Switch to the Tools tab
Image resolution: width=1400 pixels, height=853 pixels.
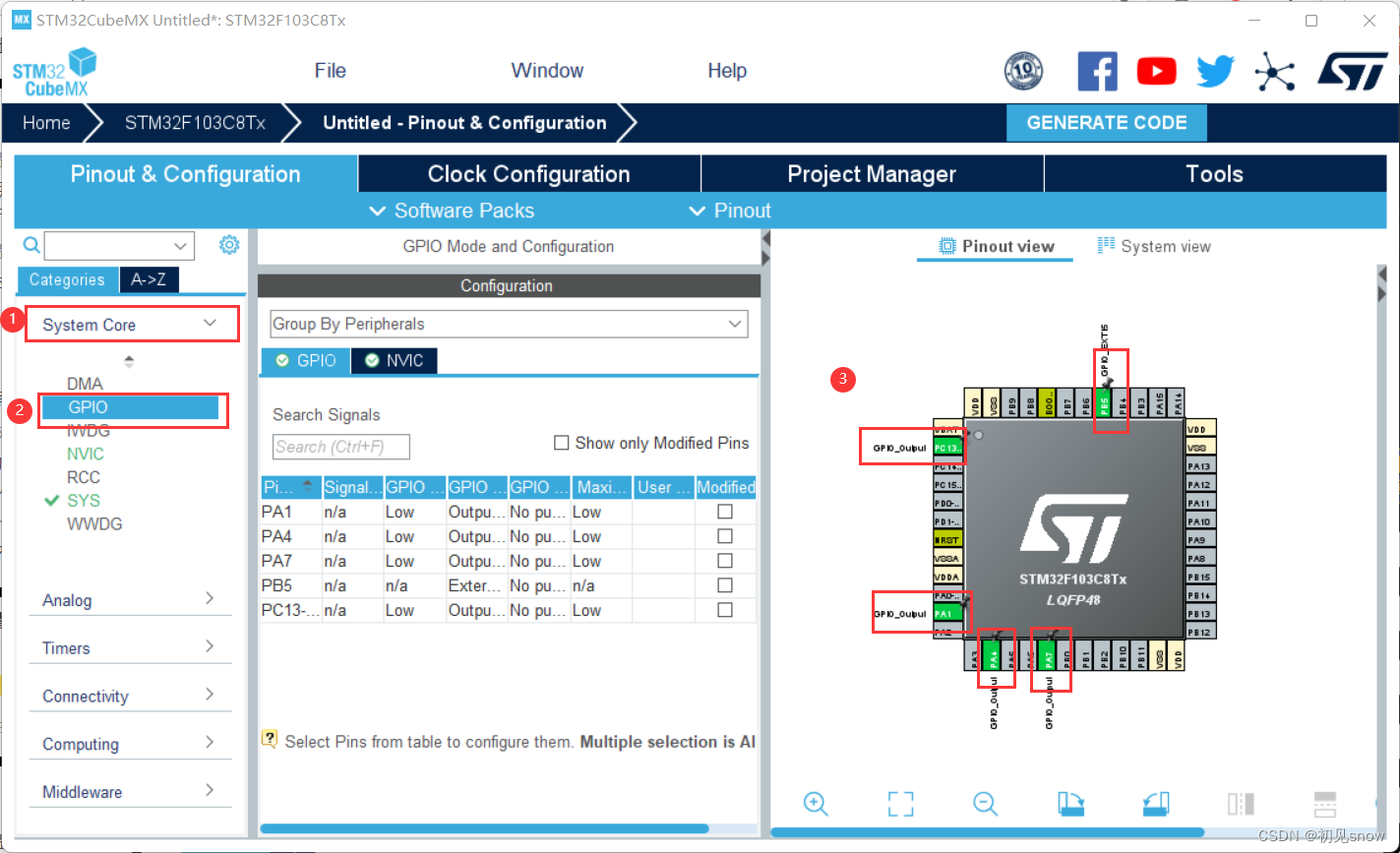pyautogui.click(x=1214, y=174)
